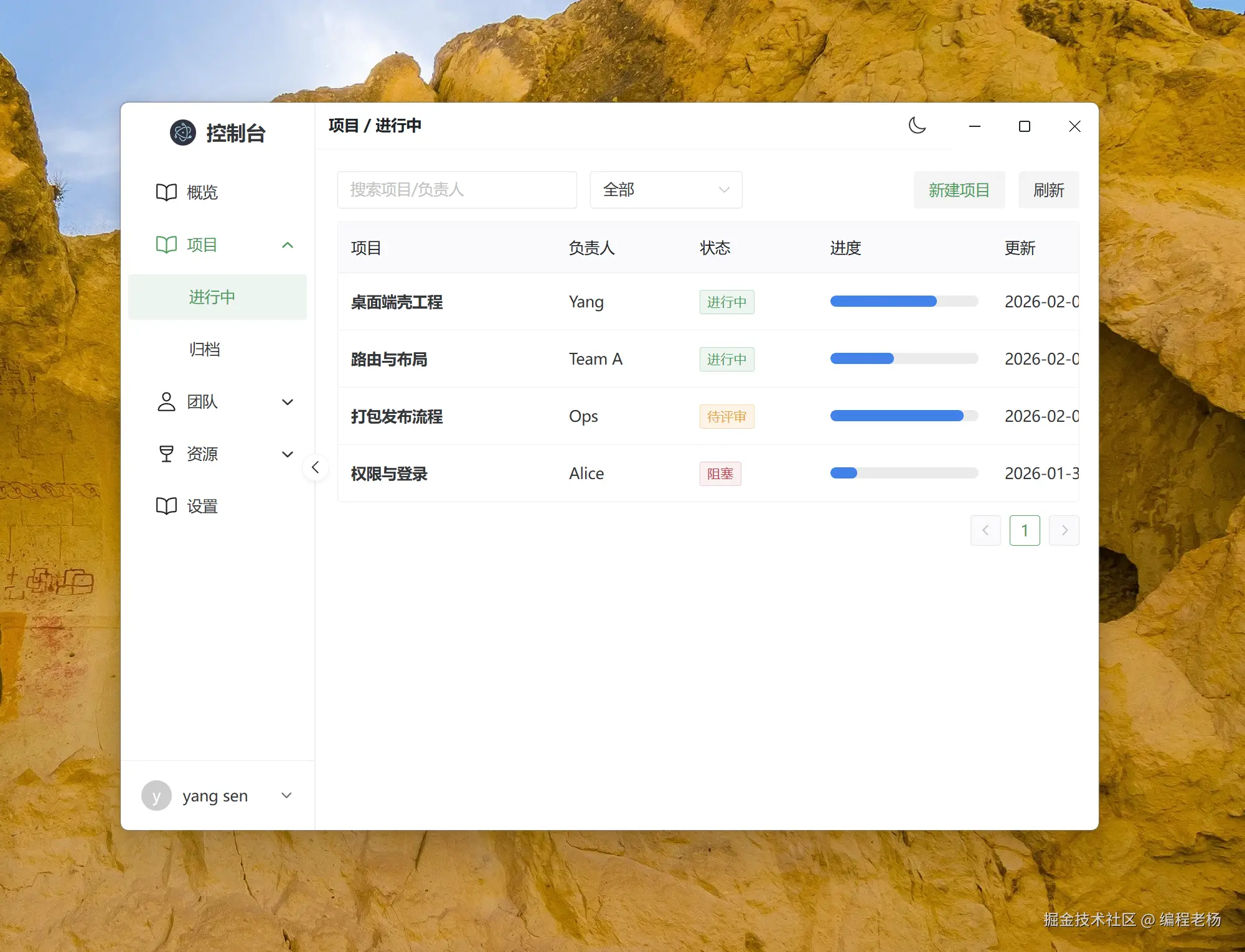Open the 全部 filter dropdown
This screenshot has height=952, width=1245.
665,190
